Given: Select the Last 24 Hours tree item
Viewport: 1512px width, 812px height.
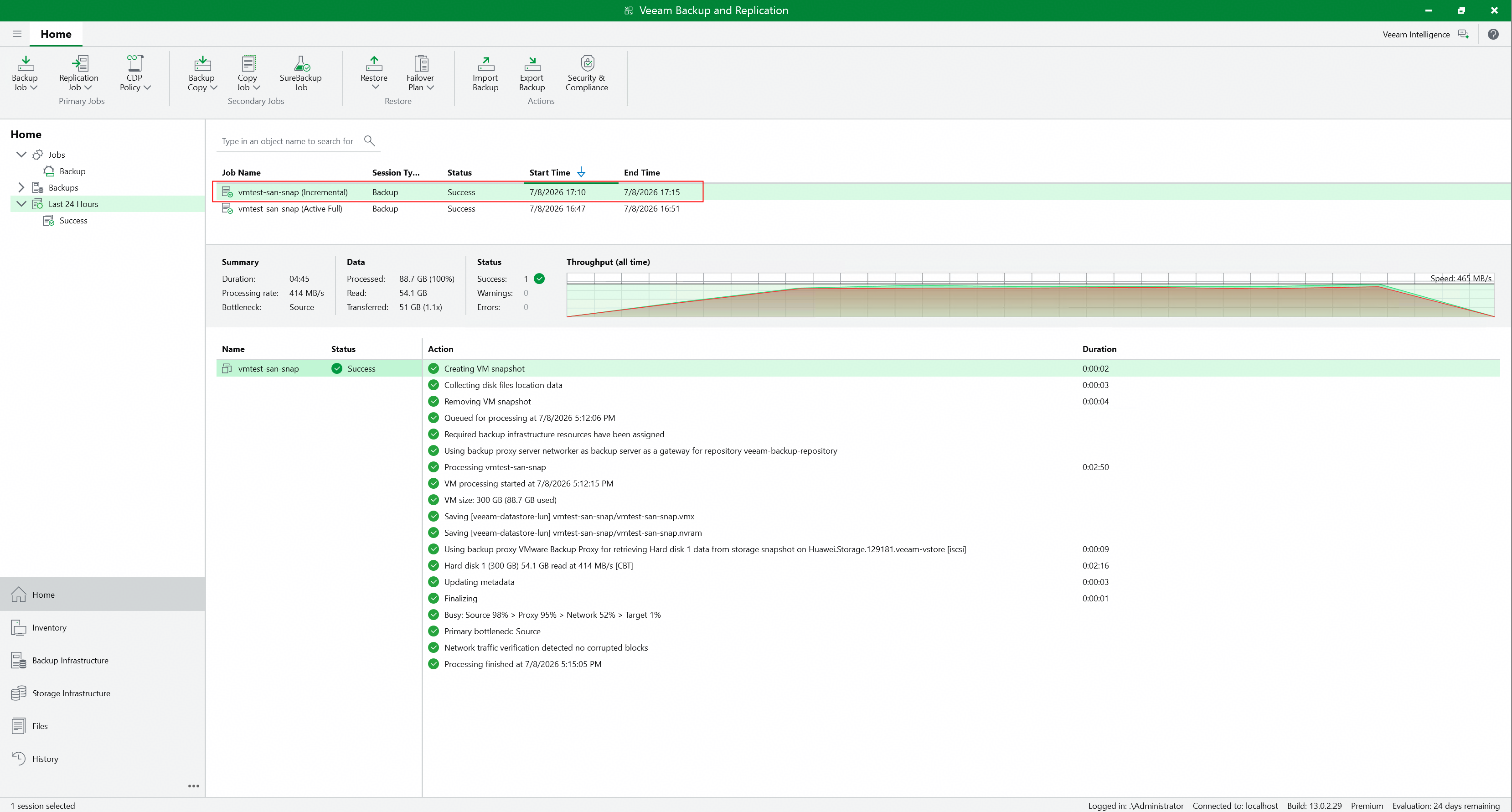Looking at the screenshot, I should click(73, 204).
